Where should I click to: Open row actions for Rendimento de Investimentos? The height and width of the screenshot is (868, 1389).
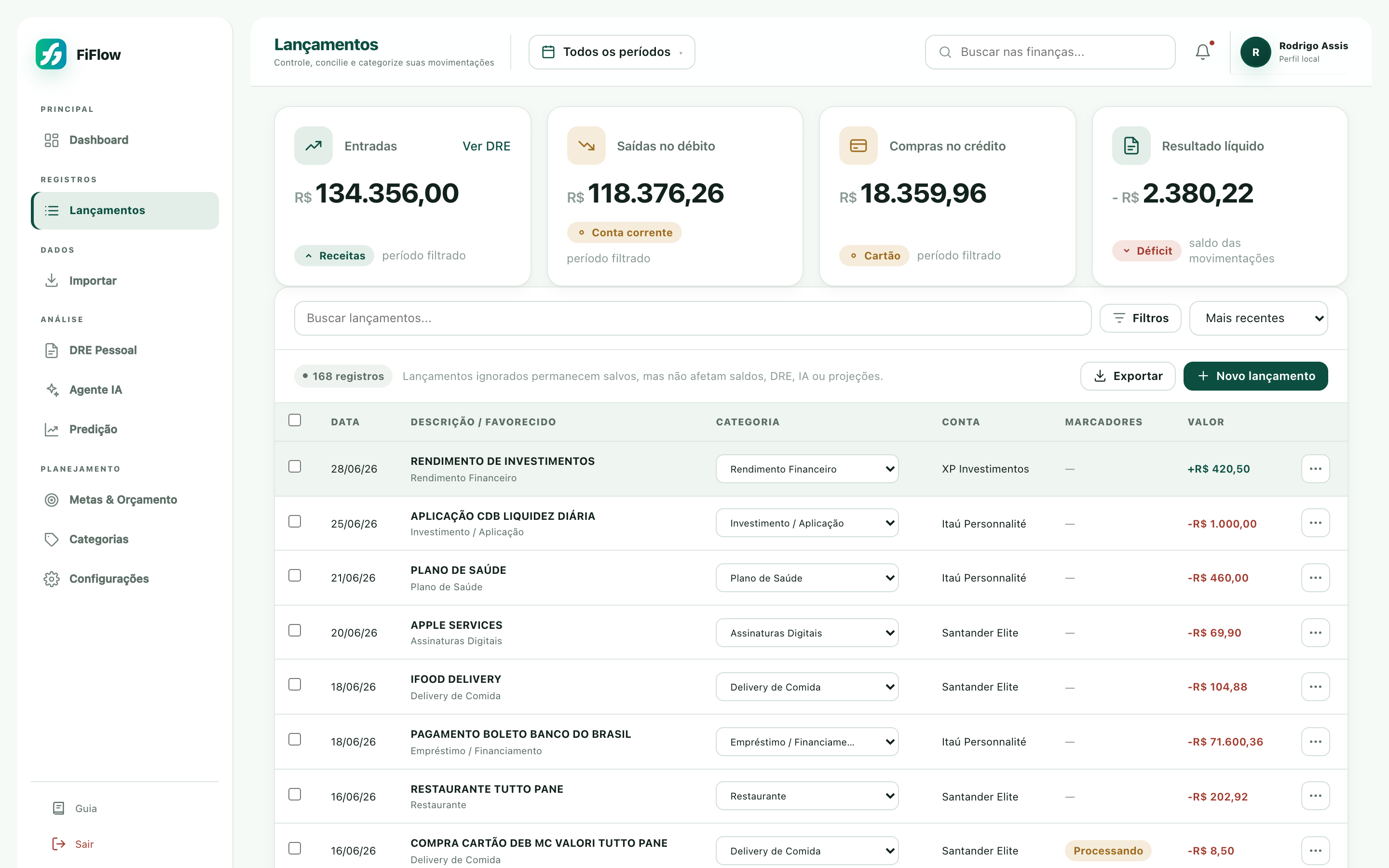point(1315,469)
